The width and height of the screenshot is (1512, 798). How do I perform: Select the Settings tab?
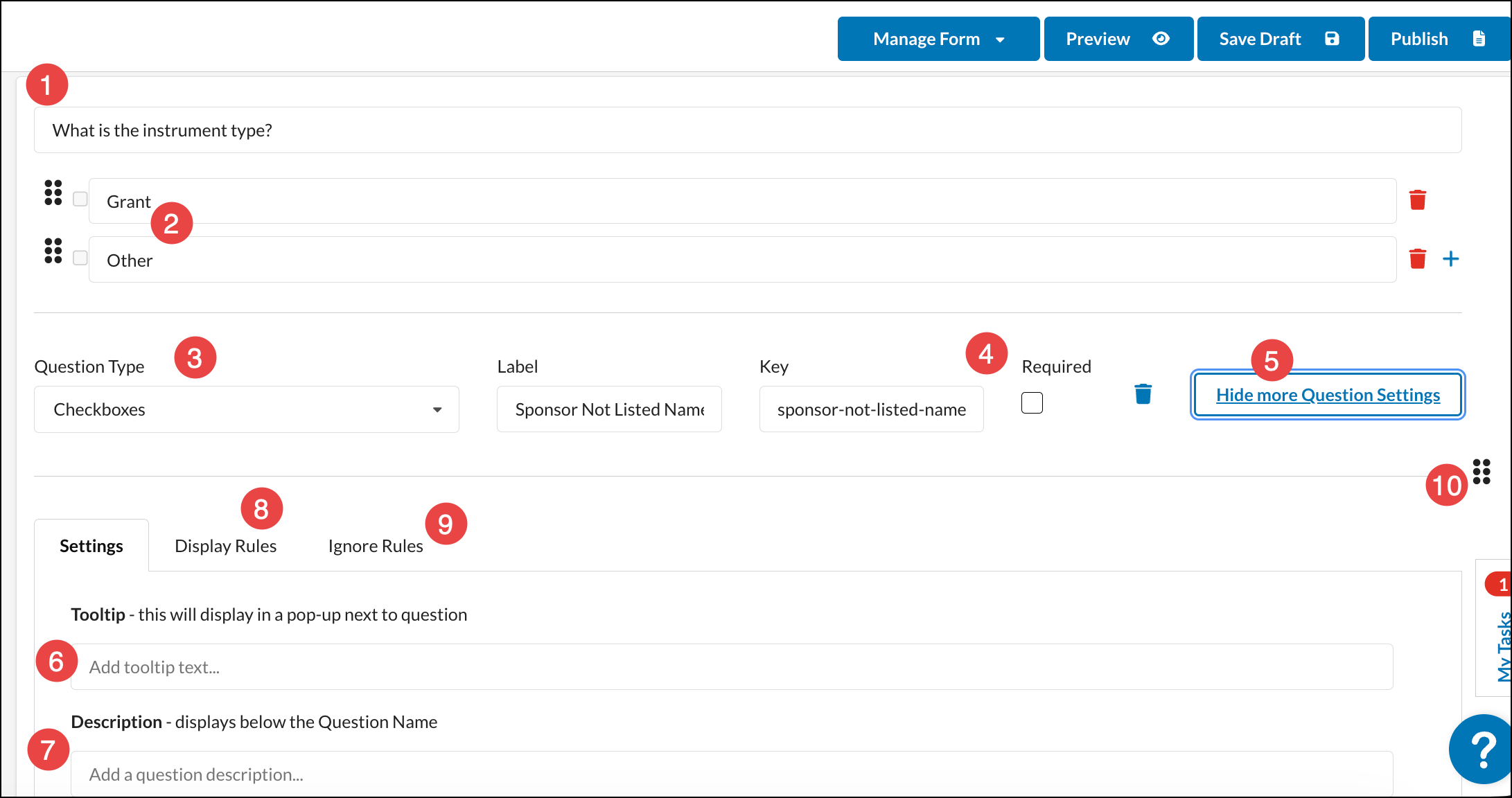click(91, 546)
